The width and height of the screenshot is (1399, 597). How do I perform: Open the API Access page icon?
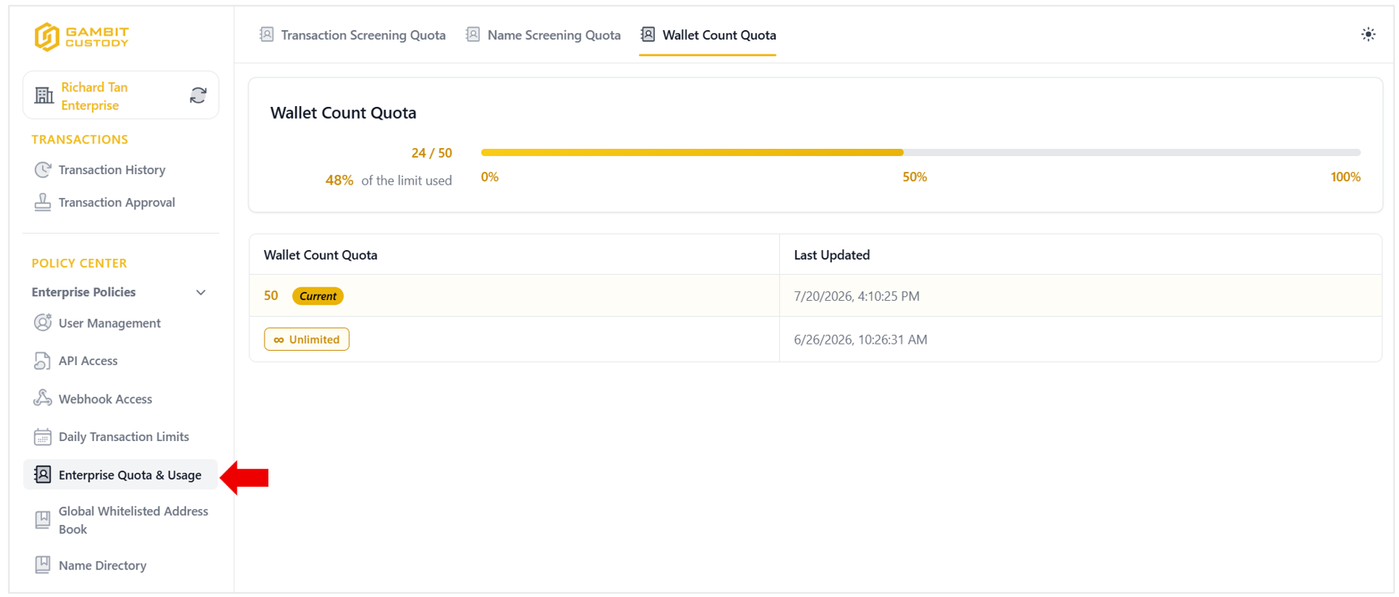[43, 361]
